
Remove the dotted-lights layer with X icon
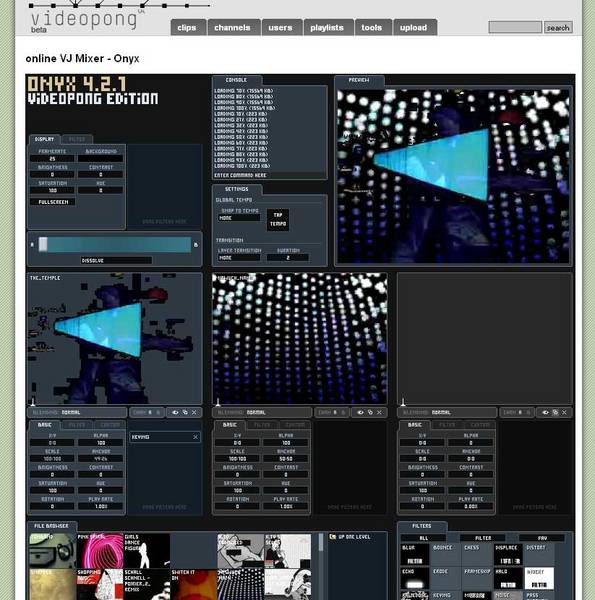(x=379, y=412)
